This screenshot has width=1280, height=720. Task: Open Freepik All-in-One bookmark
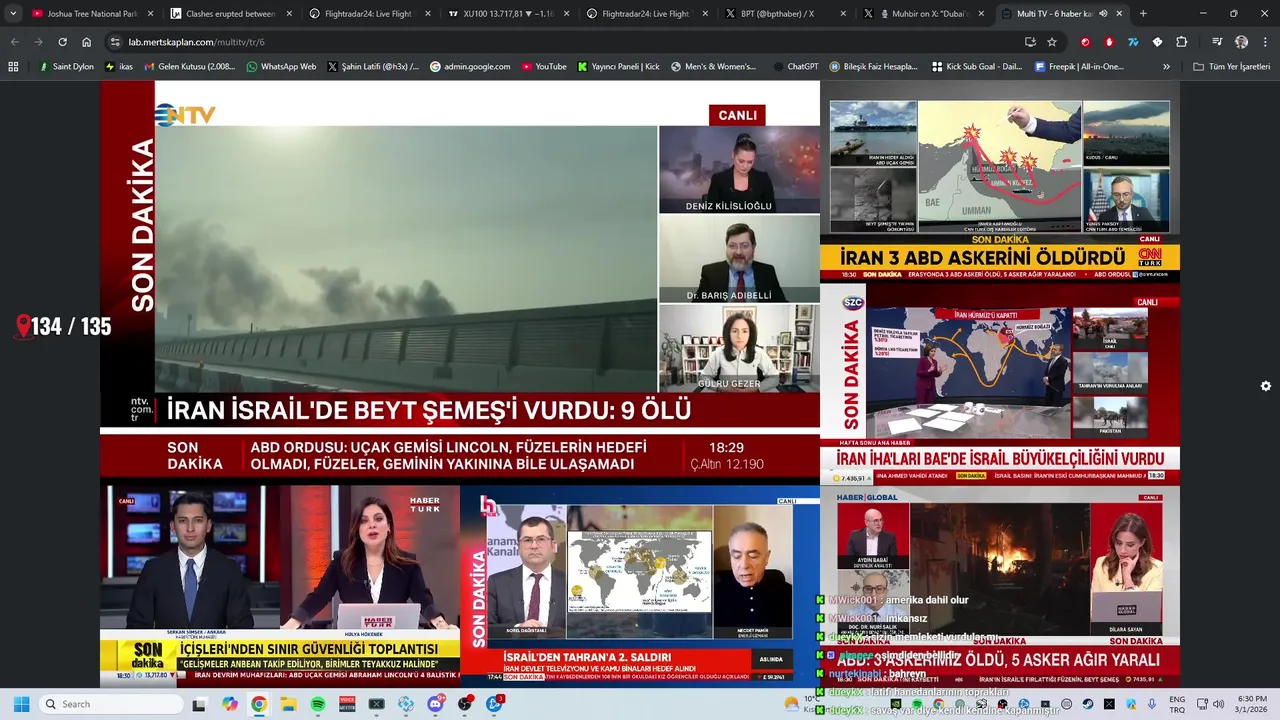(x=1079, y=67)
